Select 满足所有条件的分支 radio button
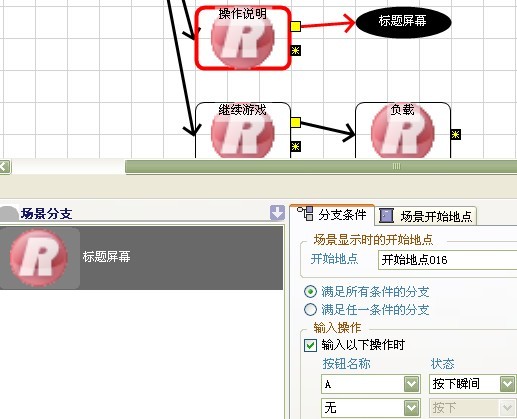 tap(310, 292)
